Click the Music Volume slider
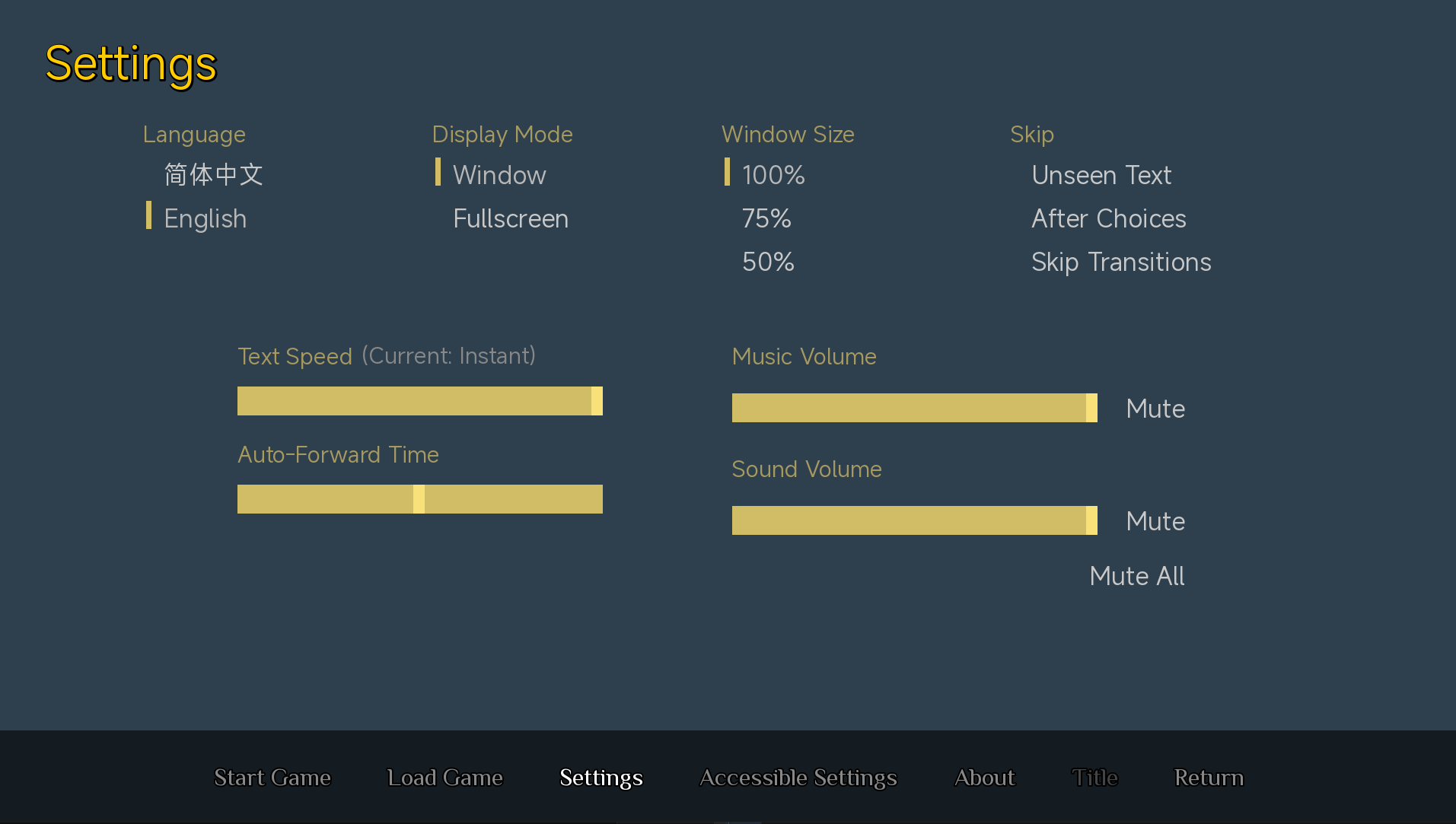 [x=914, y=408]
